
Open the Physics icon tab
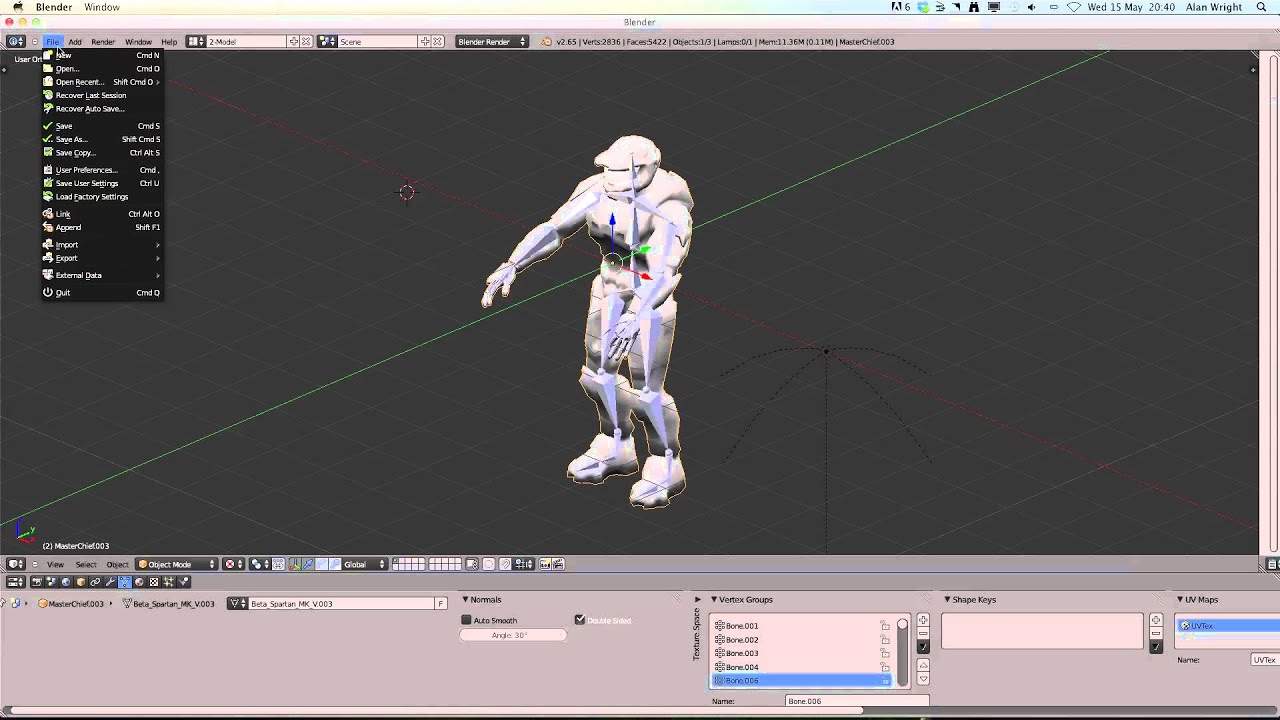(x=183, y=581)
